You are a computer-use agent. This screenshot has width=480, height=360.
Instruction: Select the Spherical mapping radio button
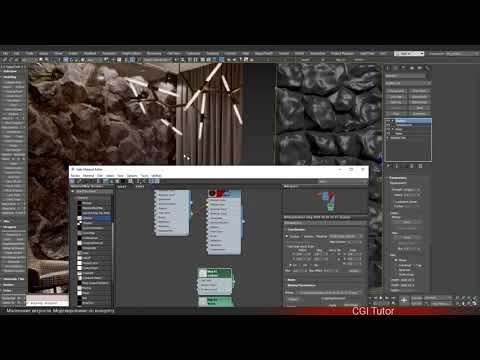coord(396,270)
